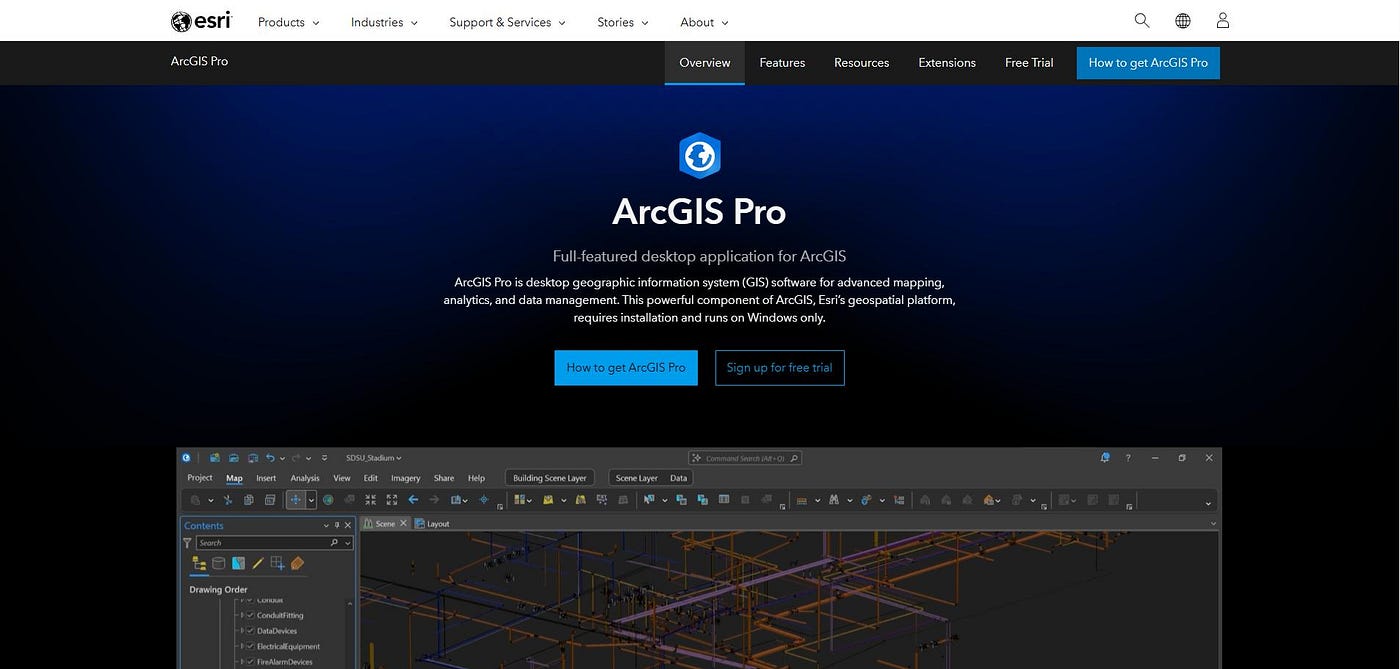Click the Undo arrow in quick access toolbar

click(x=270, y=458)
